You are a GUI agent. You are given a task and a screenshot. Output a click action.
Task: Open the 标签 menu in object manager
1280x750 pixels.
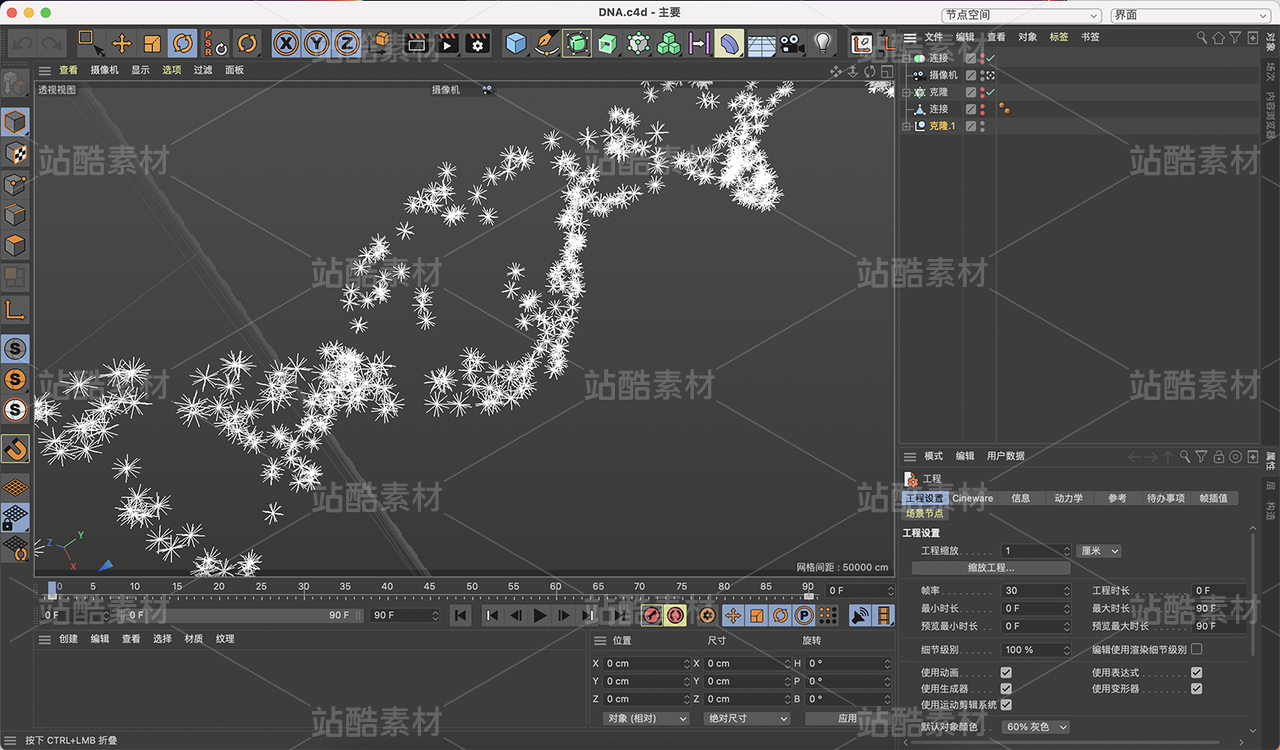click(x=1058, y=37)
